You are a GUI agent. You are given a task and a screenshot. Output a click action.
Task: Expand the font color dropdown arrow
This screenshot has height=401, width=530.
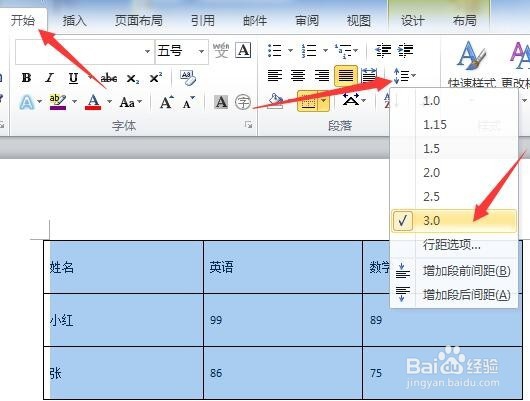click(109, 101)
